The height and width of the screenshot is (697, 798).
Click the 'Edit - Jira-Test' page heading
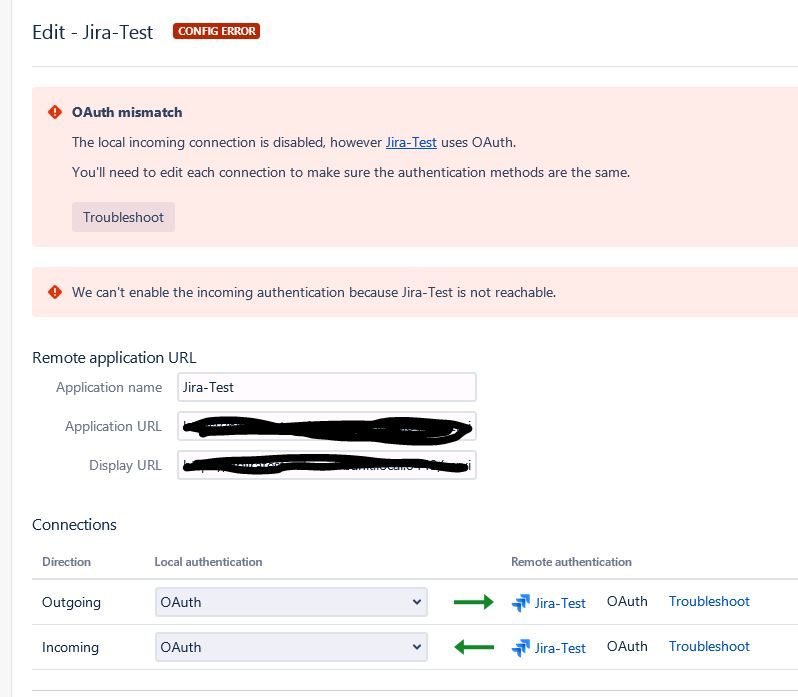(x=92, y=32)
